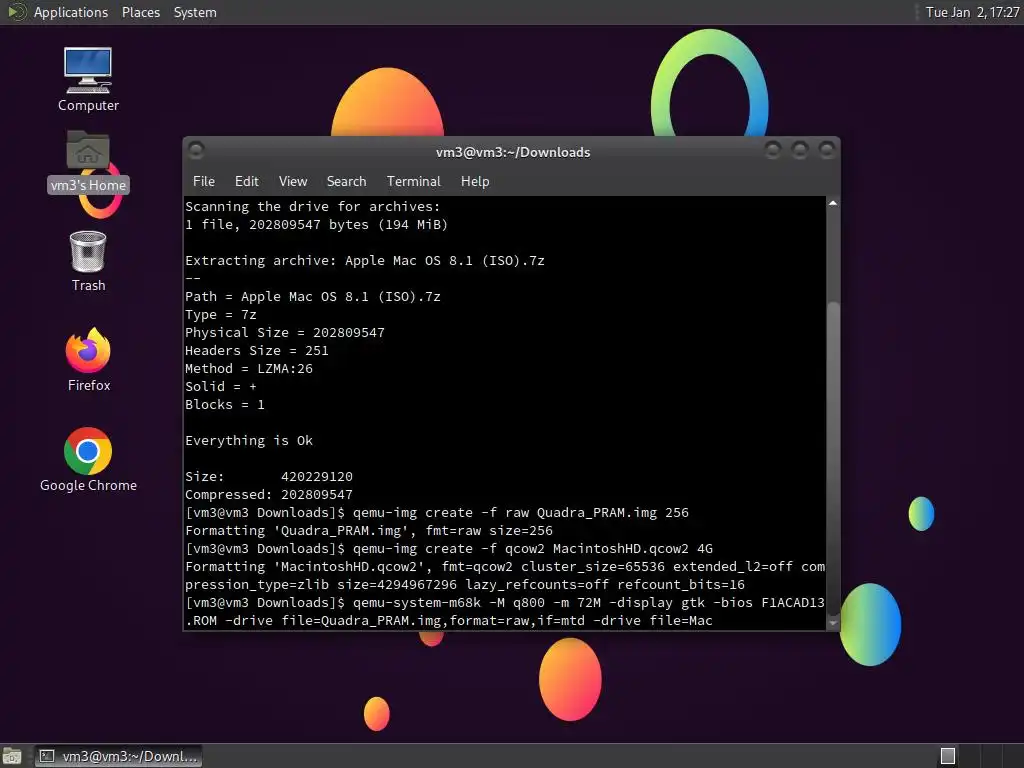The height and width of the screenshot is (768, 1024).
Task: Click the '1 file, 202809547 bytes' line
Action: coord(316,225)
